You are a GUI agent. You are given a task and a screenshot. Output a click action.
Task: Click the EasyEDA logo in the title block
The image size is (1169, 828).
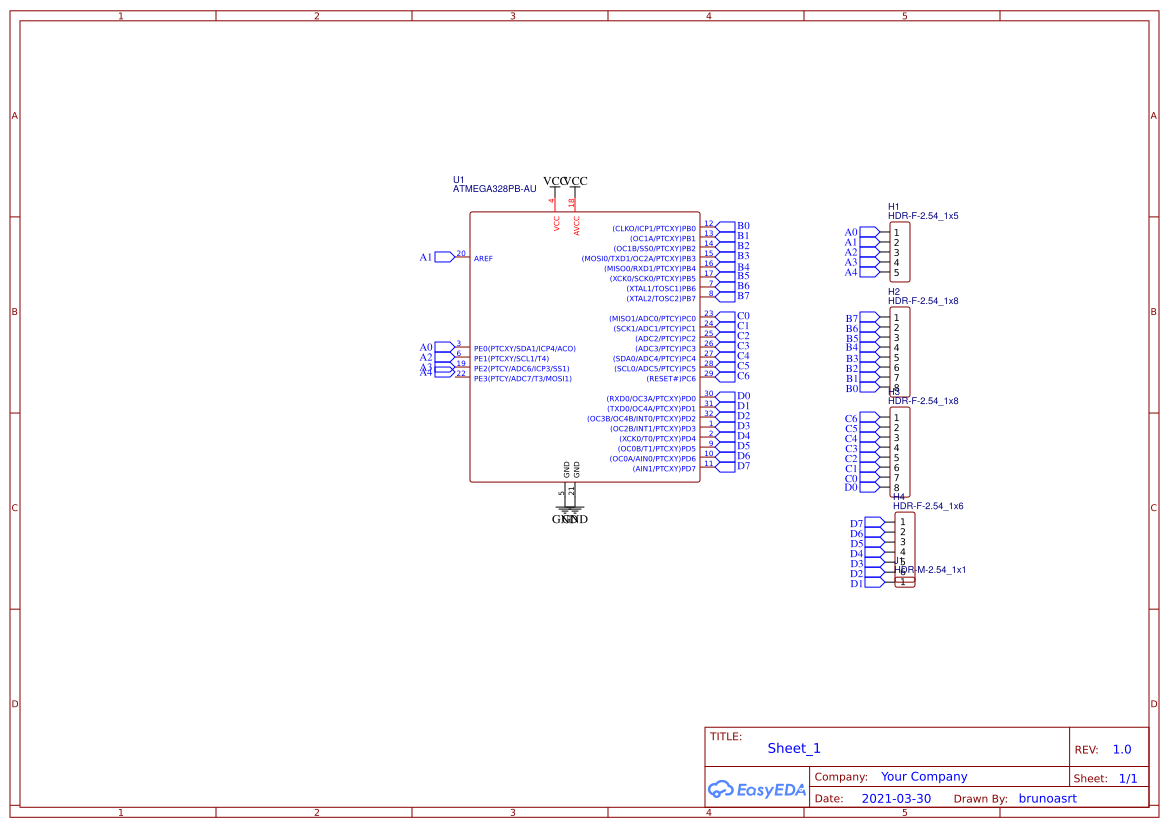click(756, 789)
